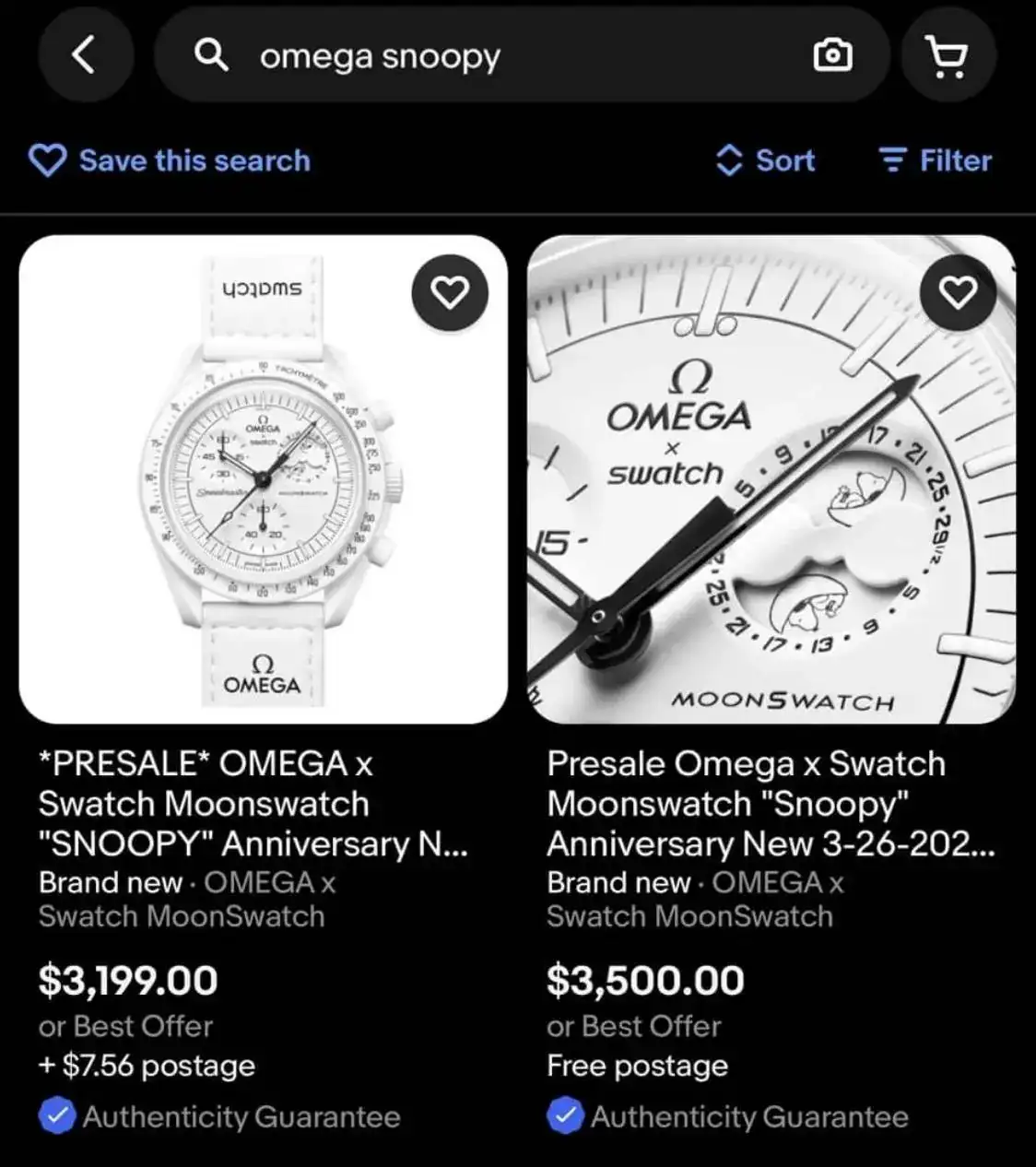Open the Sort options
Image resolution: width=1036 pixels, height=1167 pixels.
pos(784,160)
